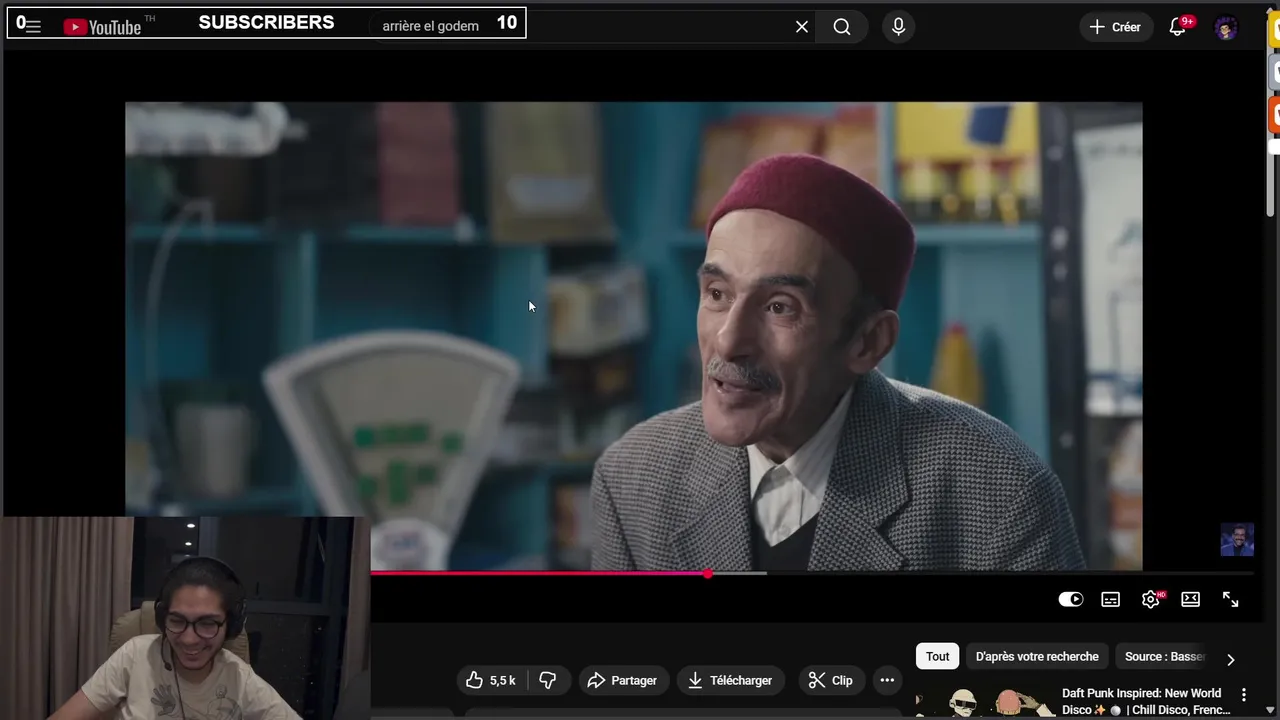Clear the search box with X

pyautogui.click(x=802, y=27)
